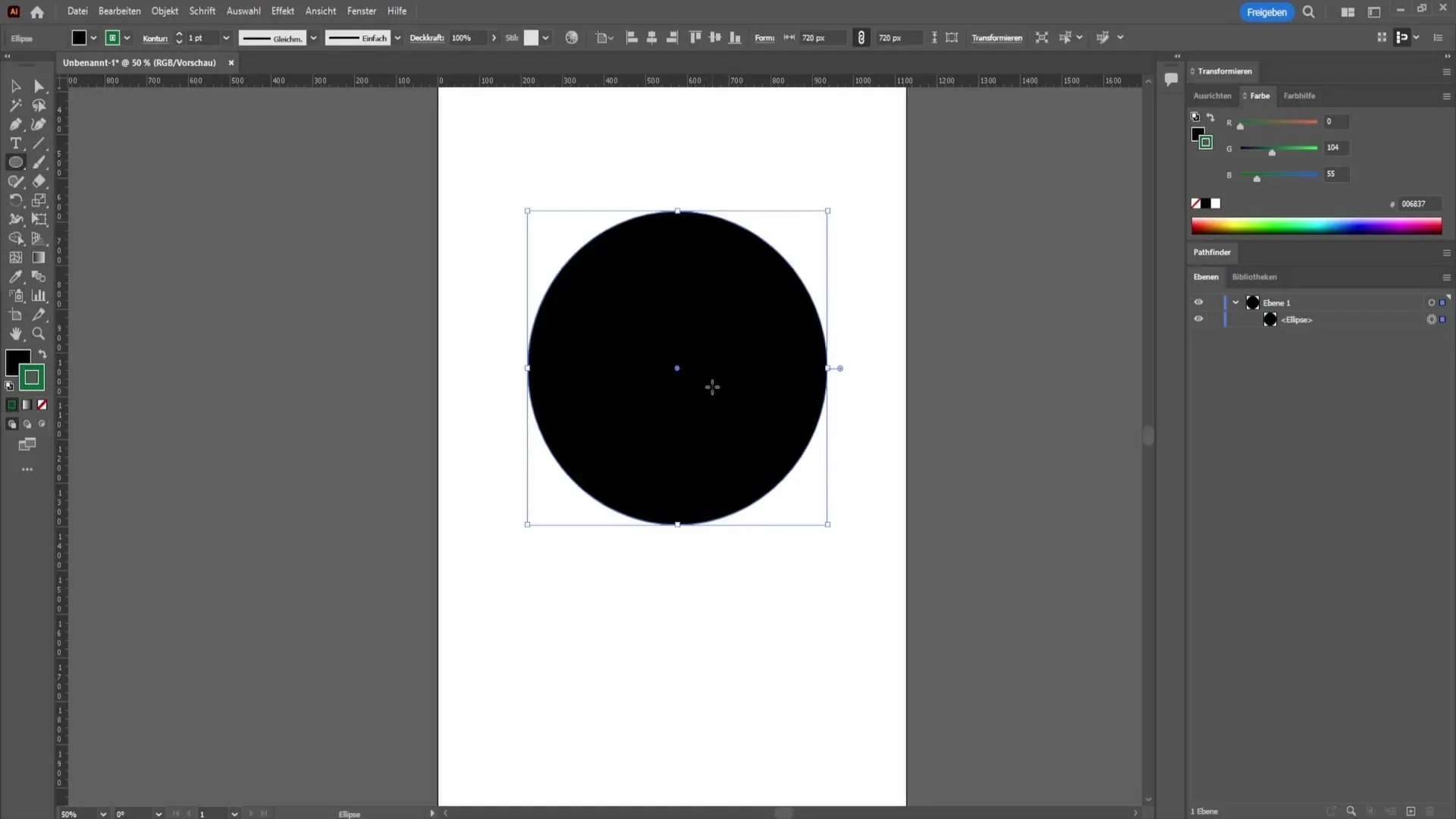The height and width of the screenshot is (819, 1456).
Task: Toggle visibility of Ellipse object
Action: click(x=1198, y=319)
